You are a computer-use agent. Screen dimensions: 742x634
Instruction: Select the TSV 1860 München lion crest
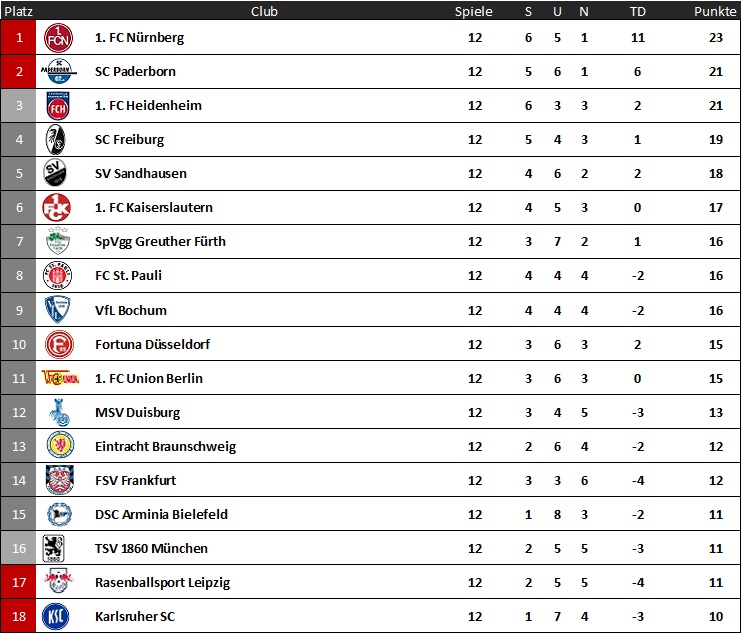53,548
